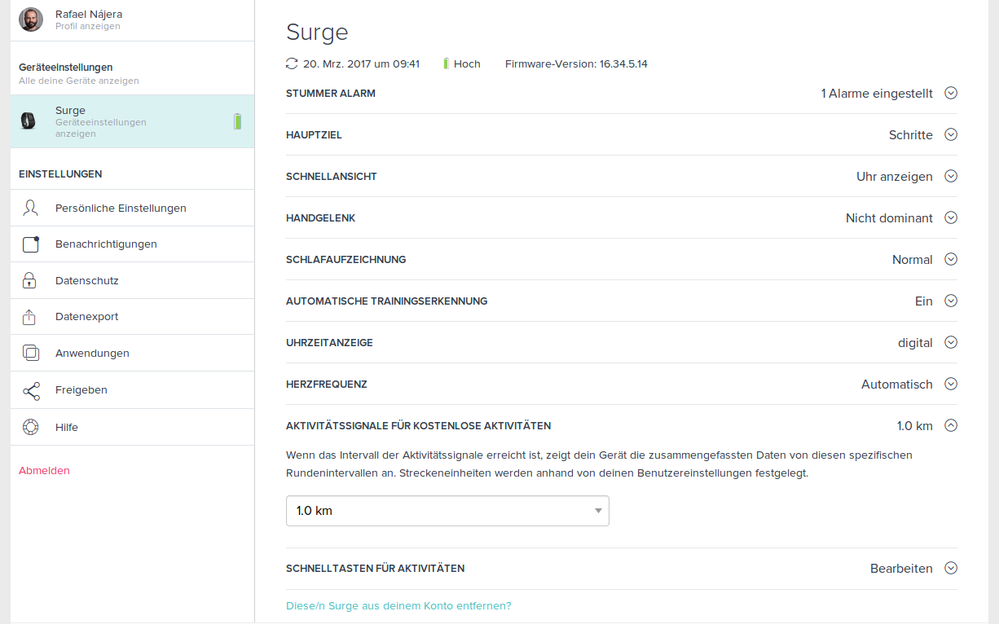The width and height of the screenshot is (999, 624).
Task: Click the Herzfrequenz heading
Action: tap(326, 384)
